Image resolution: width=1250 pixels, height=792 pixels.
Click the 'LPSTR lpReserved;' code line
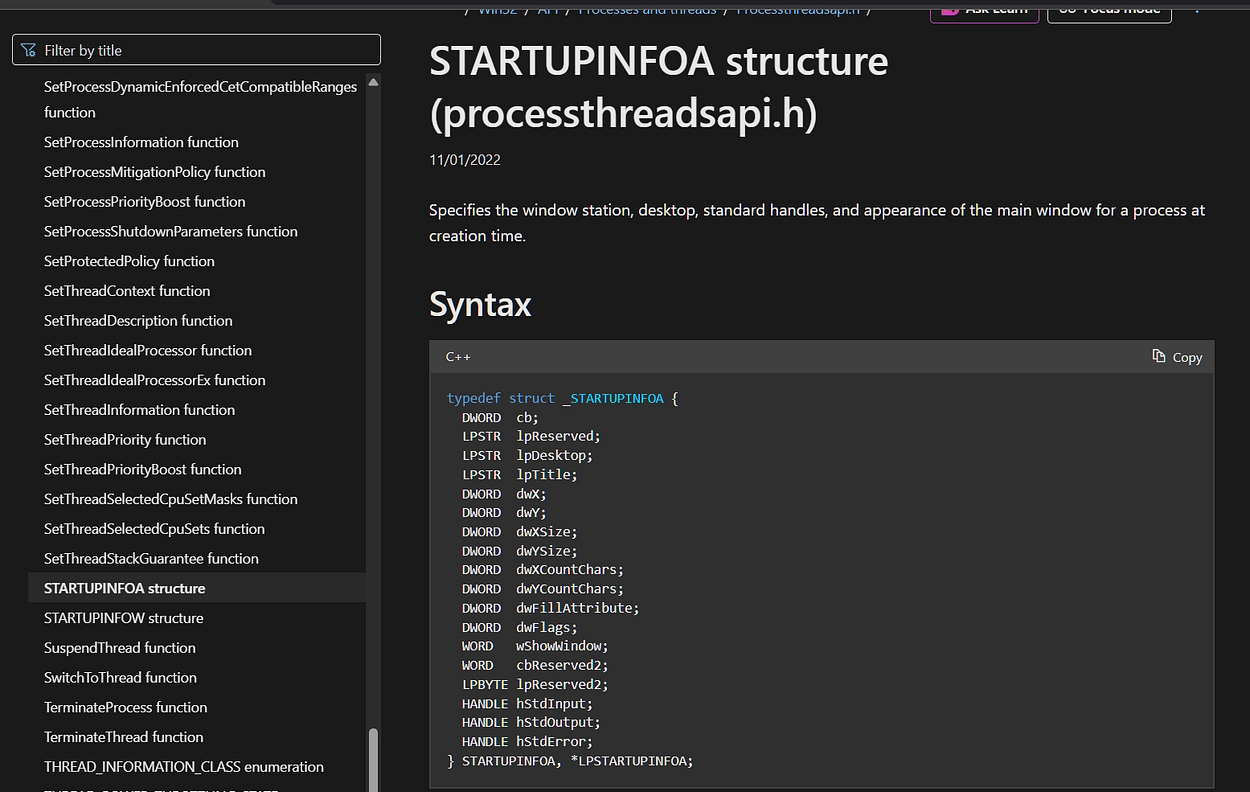click(531, 436)
